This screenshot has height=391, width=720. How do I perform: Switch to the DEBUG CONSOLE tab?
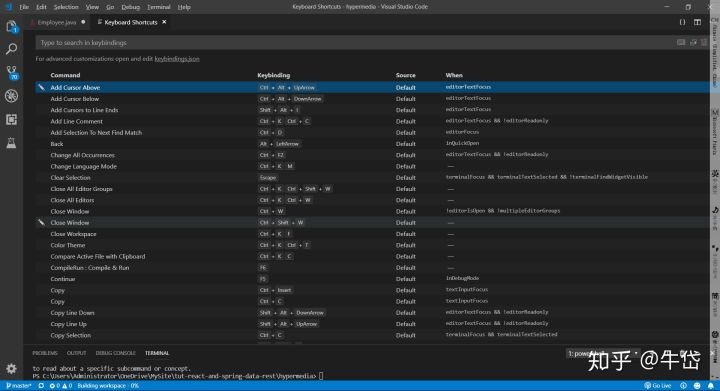point(115,353)
